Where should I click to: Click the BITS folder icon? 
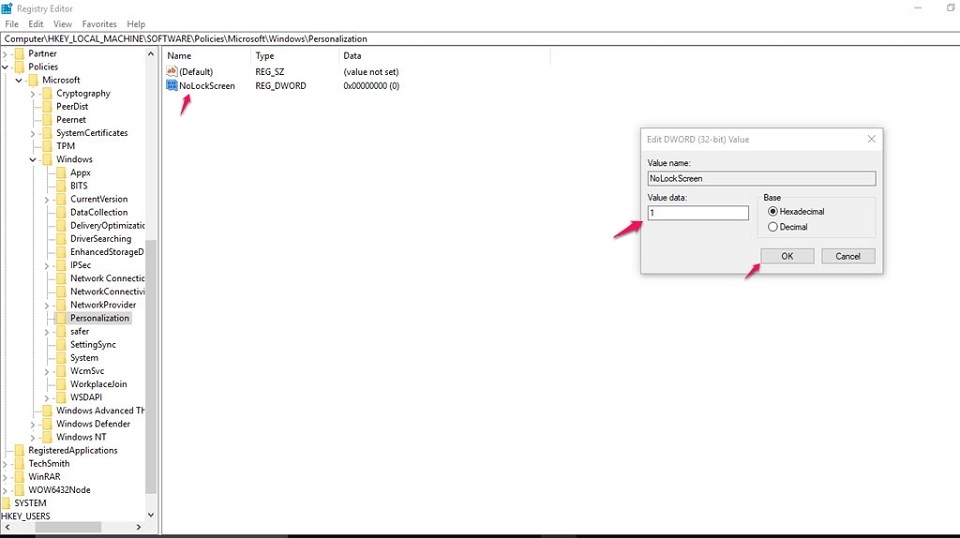(x=61, y=185)
